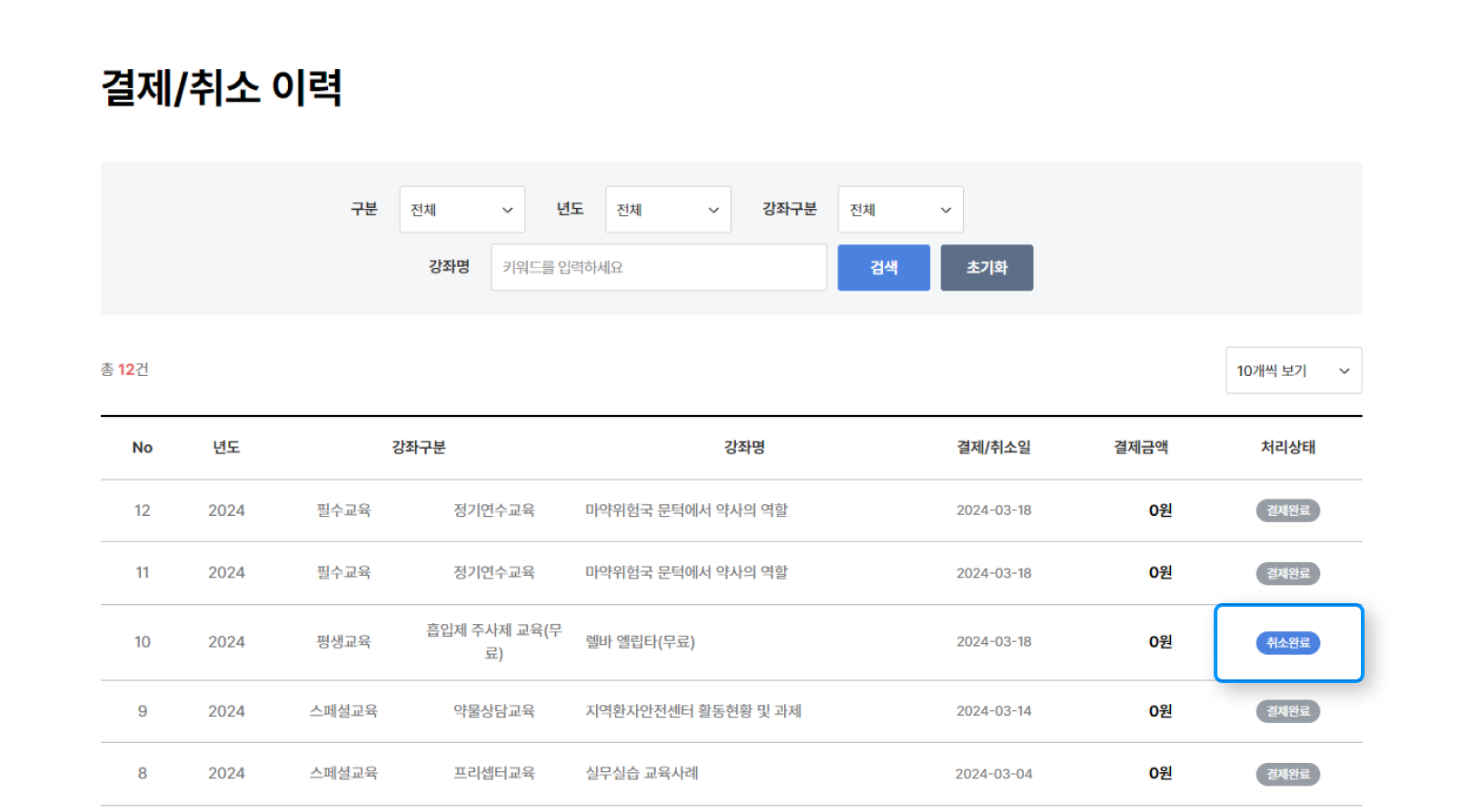Click the 0원 amount in row 10

1160,641
